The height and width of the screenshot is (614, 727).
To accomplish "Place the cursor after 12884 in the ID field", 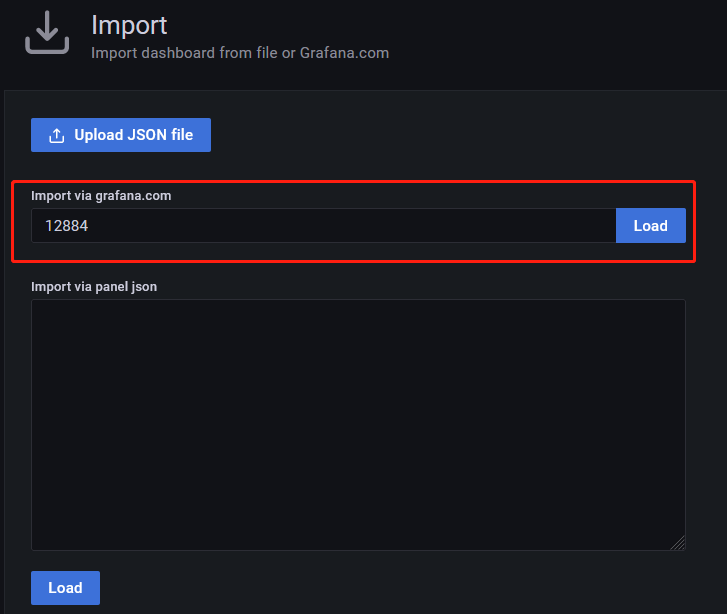I will tap(91, 226).
